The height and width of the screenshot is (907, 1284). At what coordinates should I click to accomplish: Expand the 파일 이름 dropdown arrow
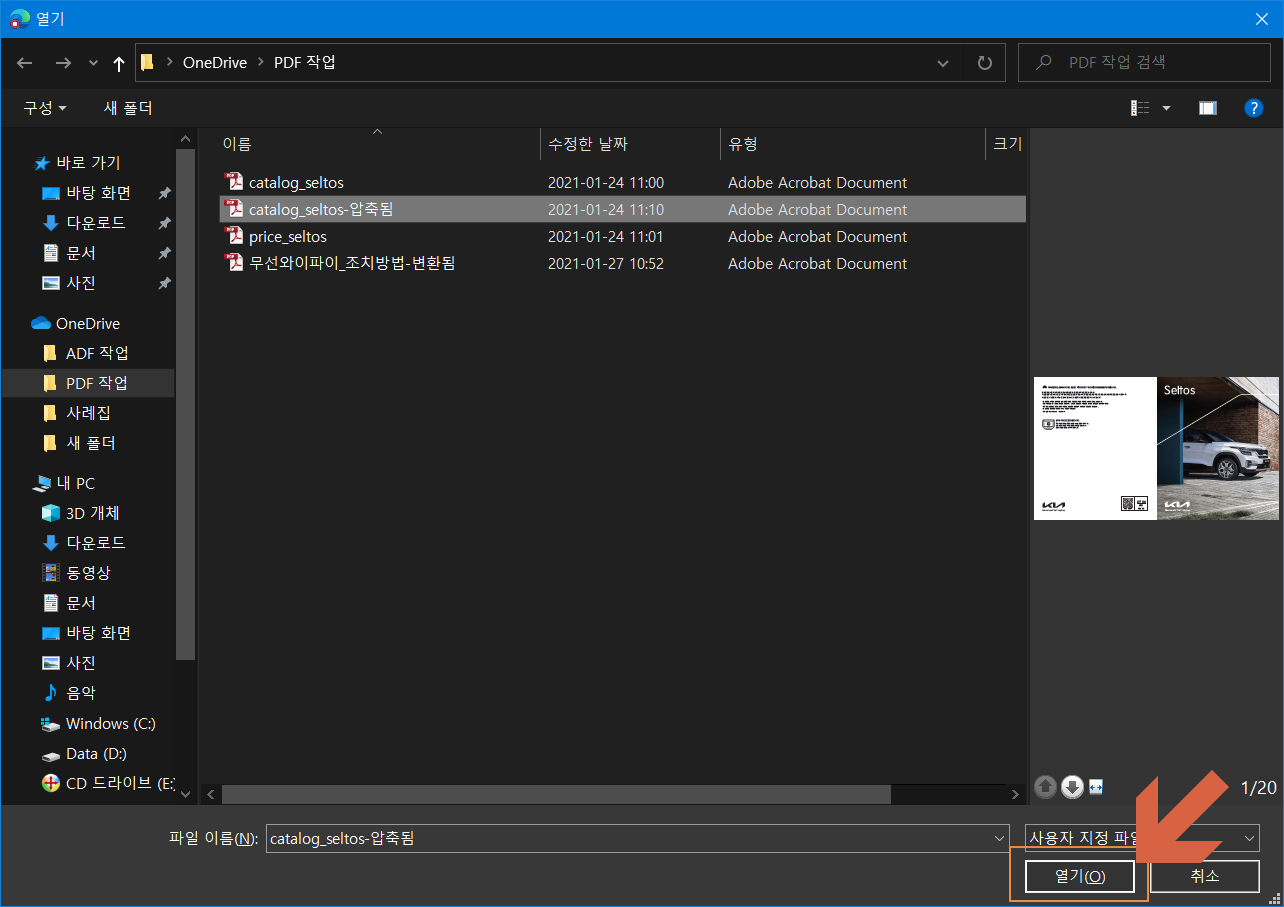[x=999, y=838]
